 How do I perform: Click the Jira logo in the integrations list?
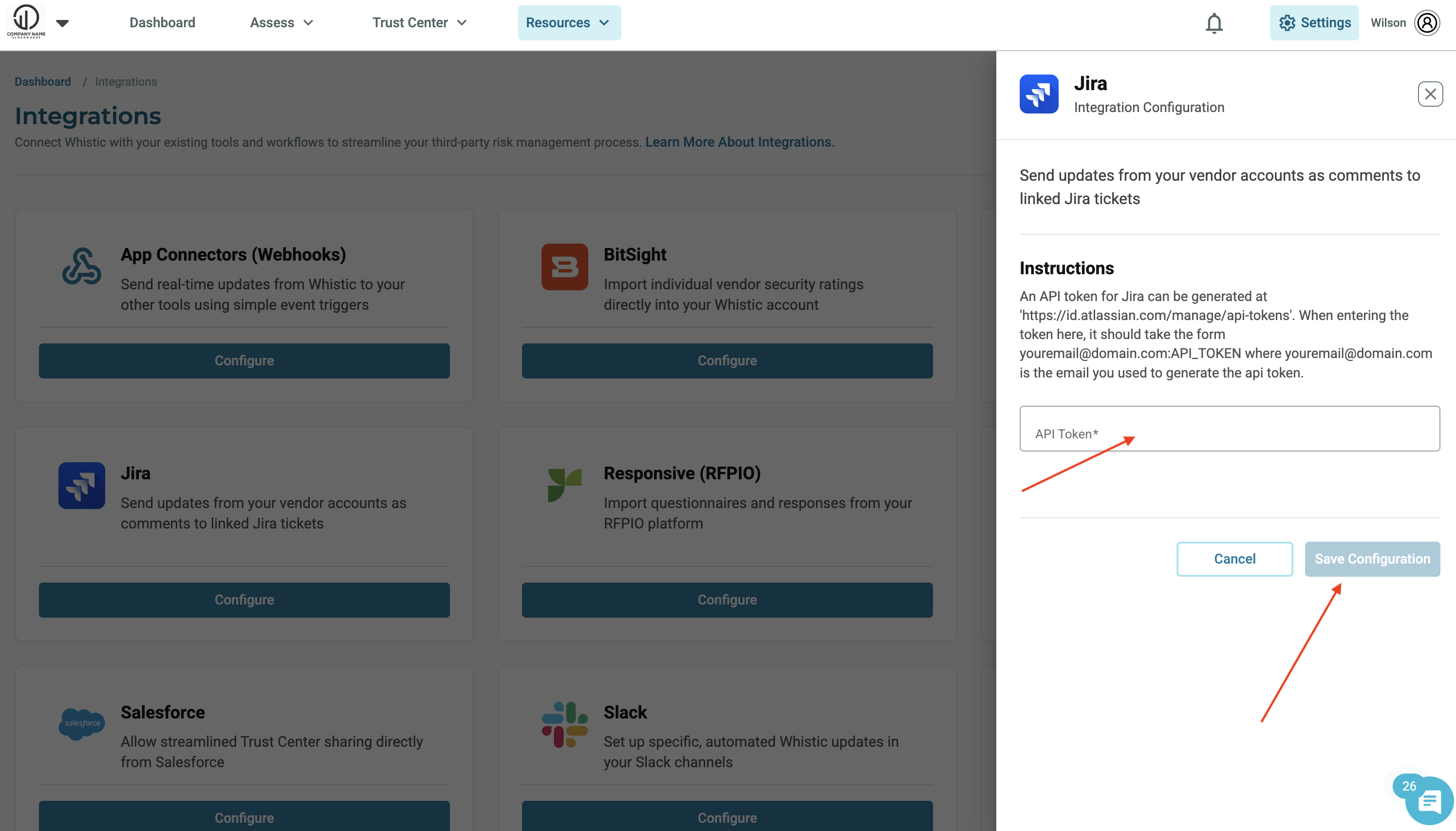pyautogui.click(x=82, y=485)
